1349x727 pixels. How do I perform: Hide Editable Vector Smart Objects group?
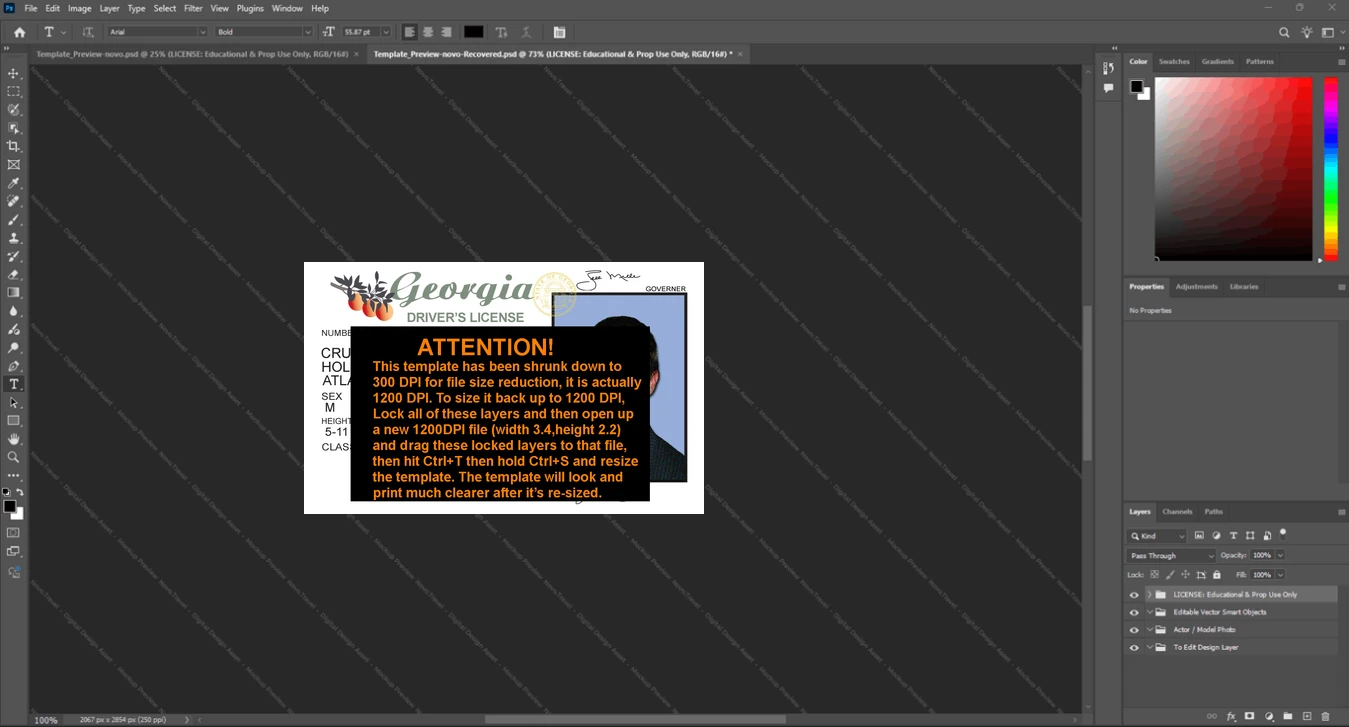pos(1134,612)
